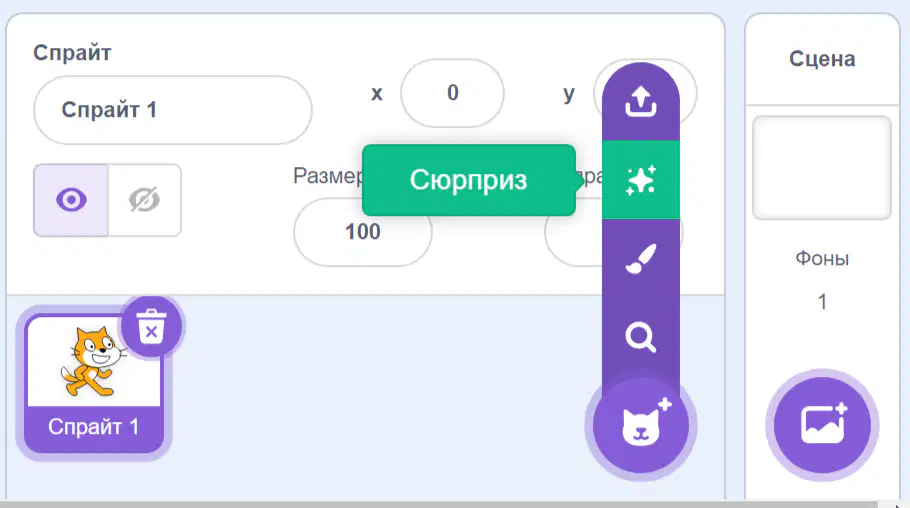Select the Спрайт 1 cat thumbnail
The height and width of the screenshot is (508, 910).
[93, 383]
